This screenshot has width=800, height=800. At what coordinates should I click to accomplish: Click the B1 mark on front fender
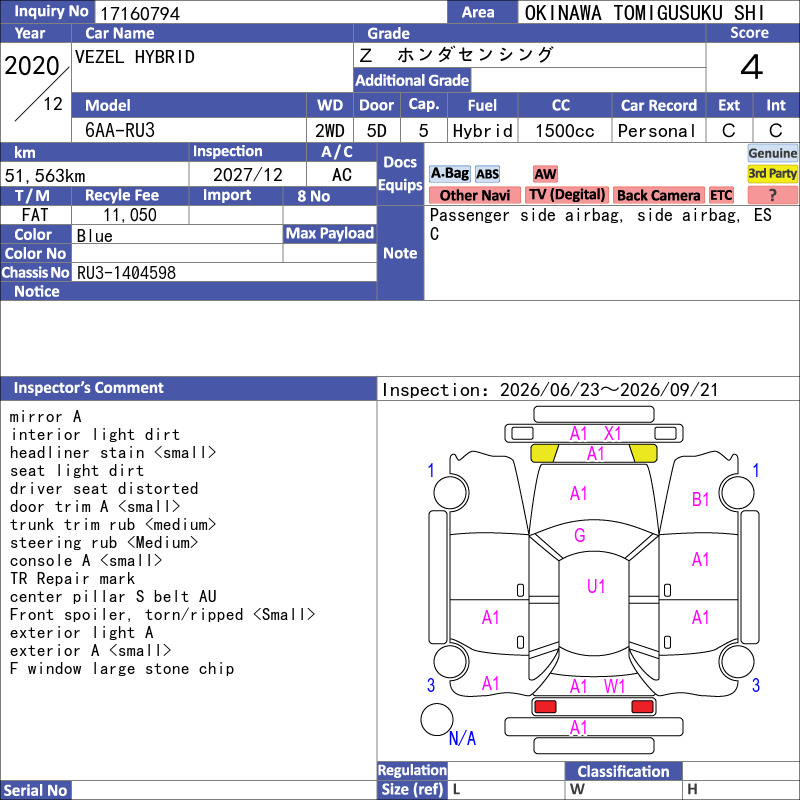(701, 499)
